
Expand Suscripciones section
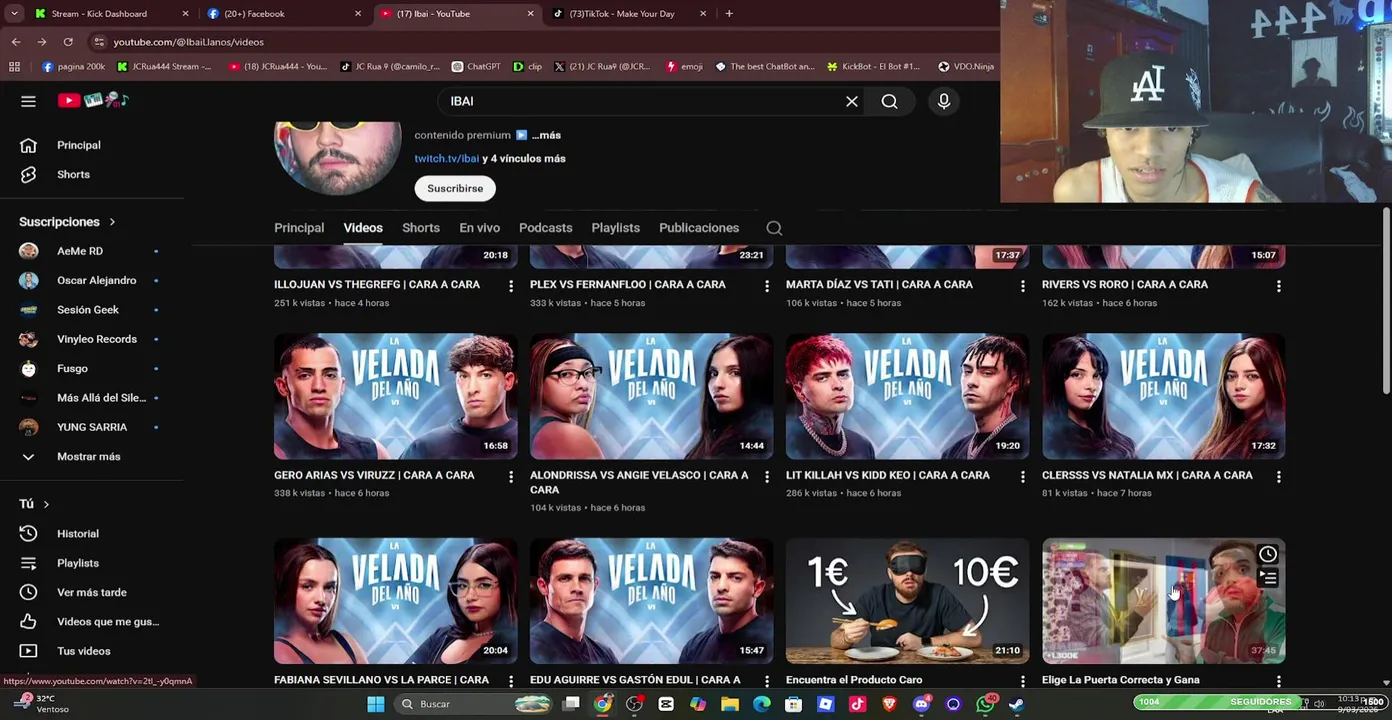[x=67, y=222]
